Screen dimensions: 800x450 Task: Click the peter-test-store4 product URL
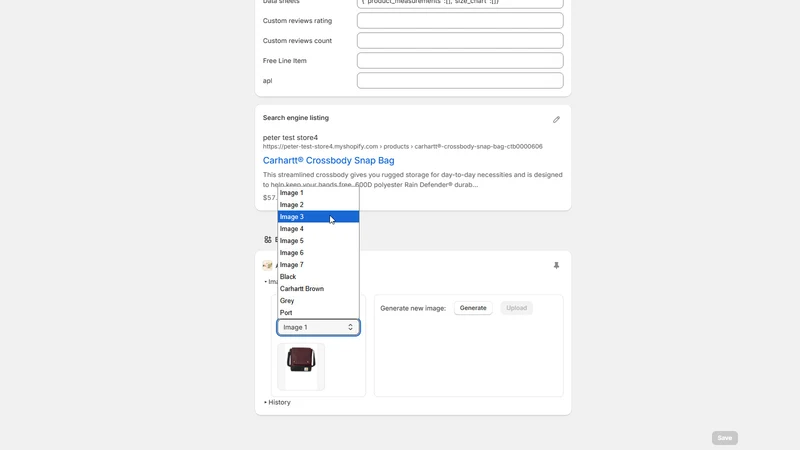click(403, 146)
